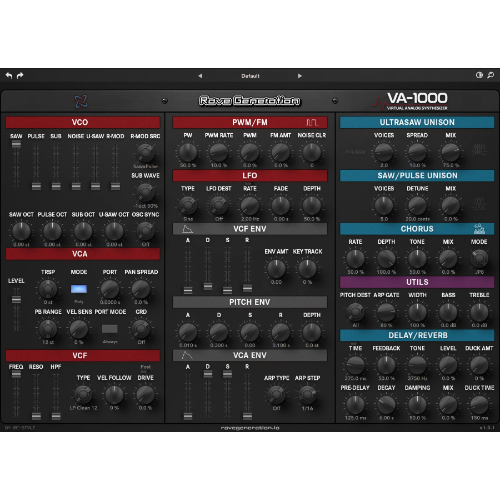Click the undo arrow icon
Screen dimensions: 500x500
(9, 76)
